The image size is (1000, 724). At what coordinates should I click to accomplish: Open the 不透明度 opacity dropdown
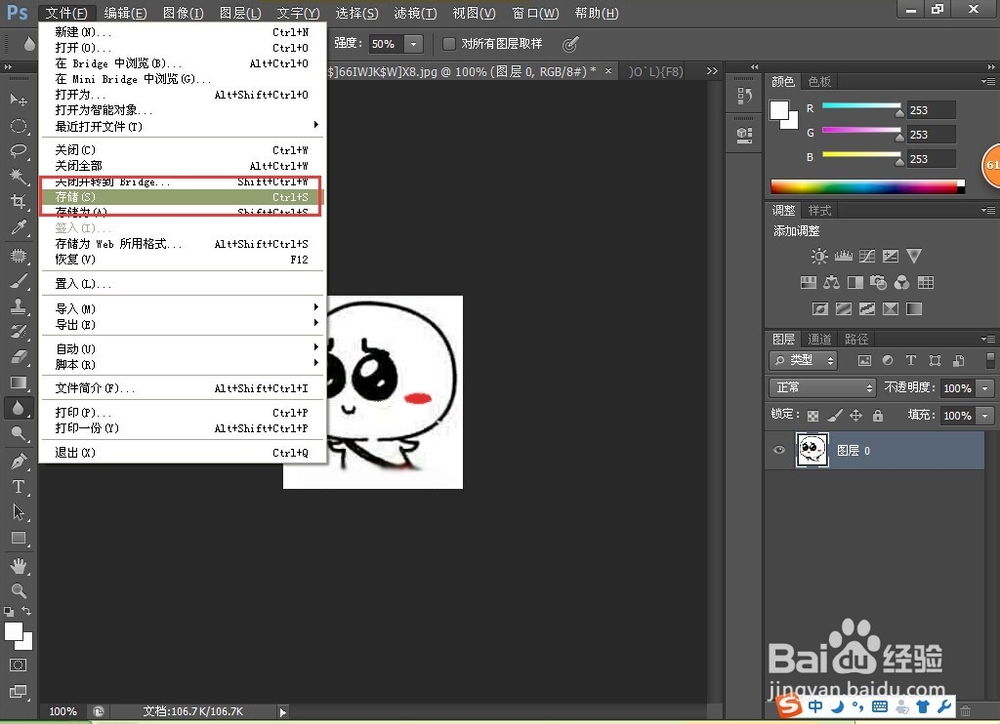[x=984, y=389]
